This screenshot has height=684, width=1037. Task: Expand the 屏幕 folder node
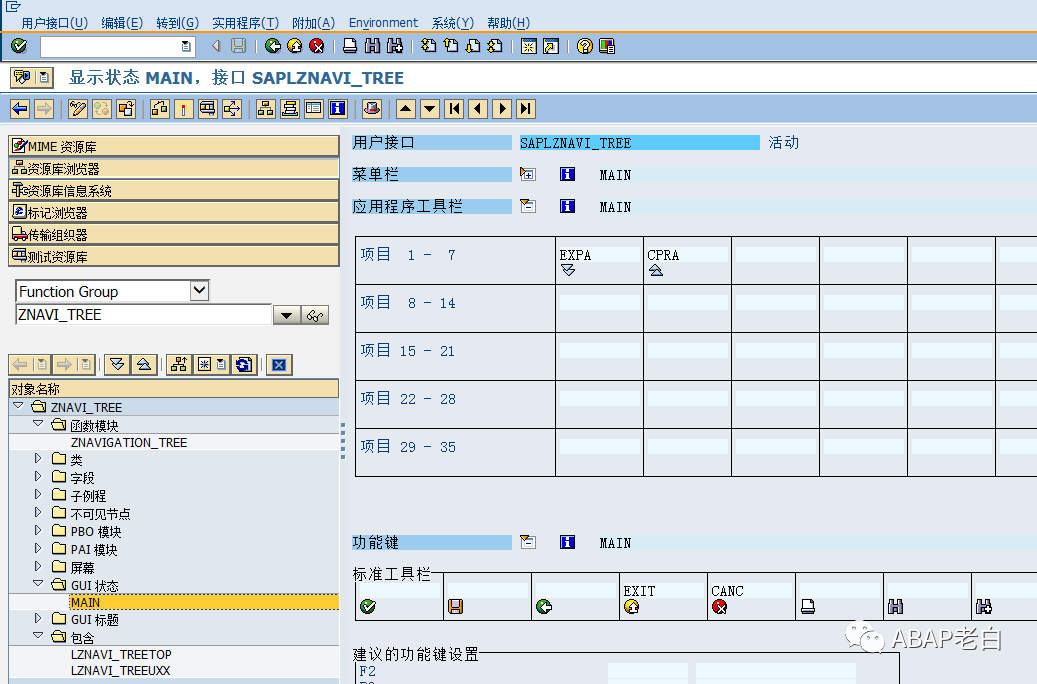tap(38, 566)
